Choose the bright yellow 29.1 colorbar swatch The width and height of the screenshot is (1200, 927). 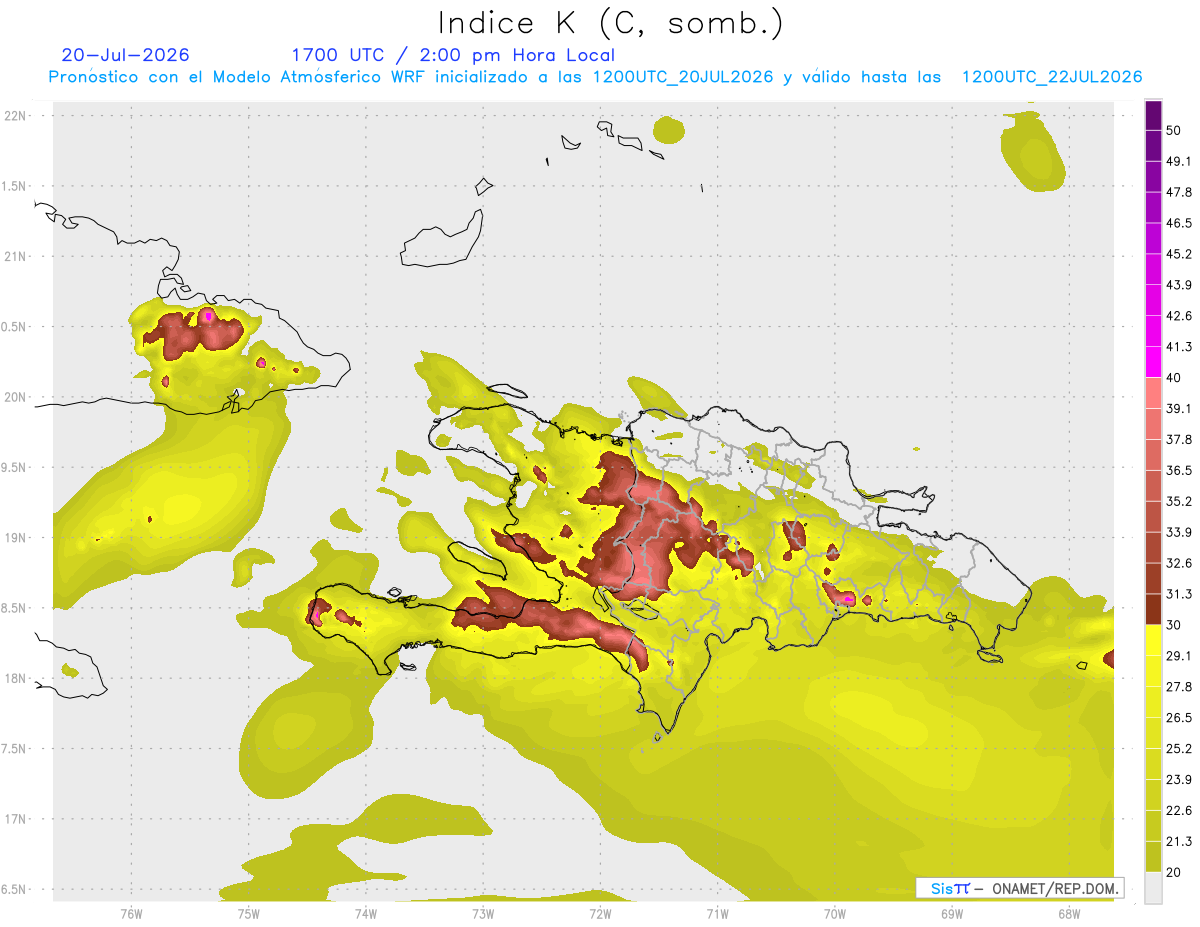1153,640
